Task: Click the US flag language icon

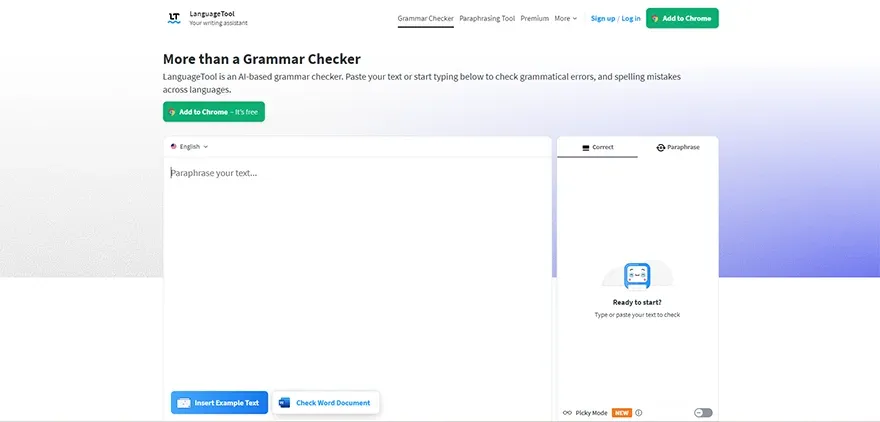Action: (x=174, y=146)
